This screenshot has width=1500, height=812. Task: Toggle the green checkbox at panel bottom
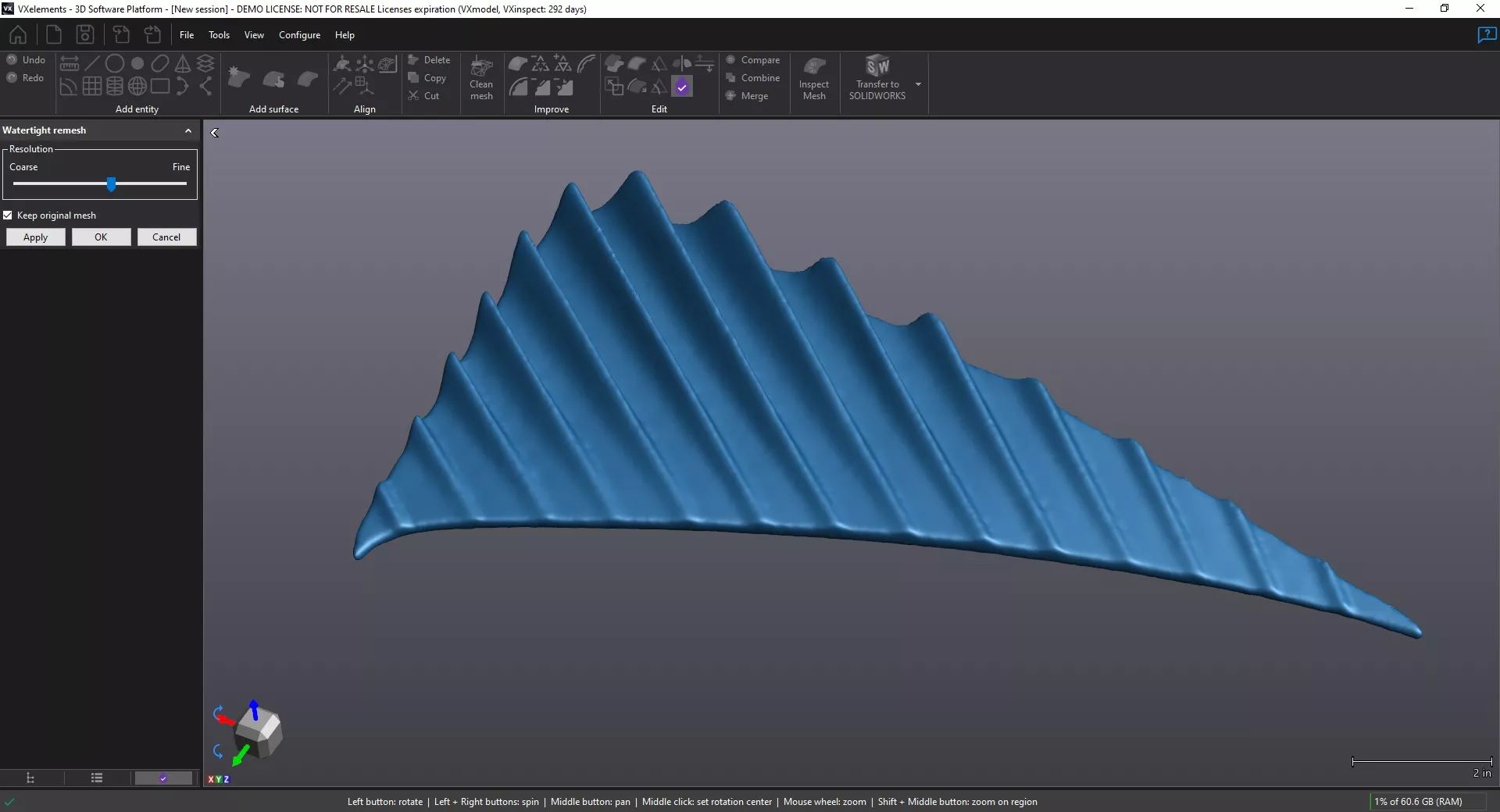tap(163, 778)
